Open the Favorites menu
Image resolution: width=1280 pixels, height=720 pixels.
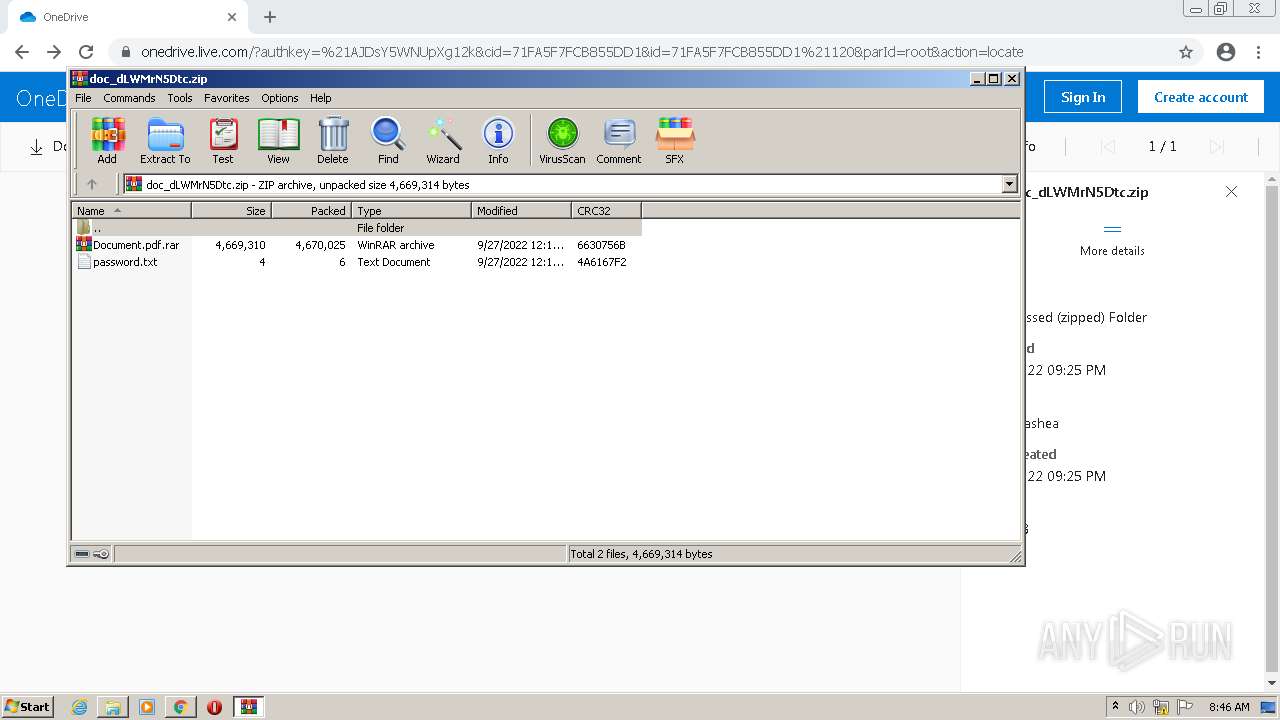click(x=227, y=98)
